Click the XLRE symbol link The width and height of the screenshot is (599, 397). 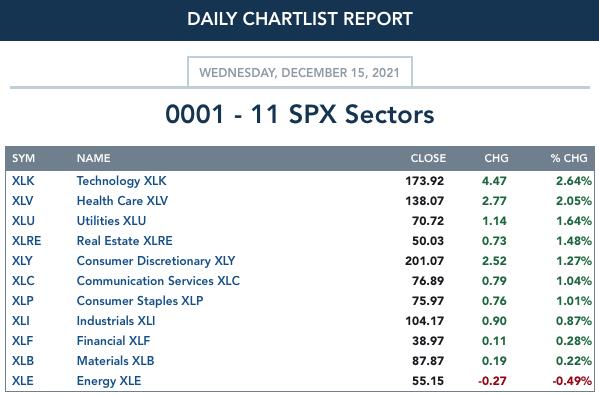coord(26,241)
